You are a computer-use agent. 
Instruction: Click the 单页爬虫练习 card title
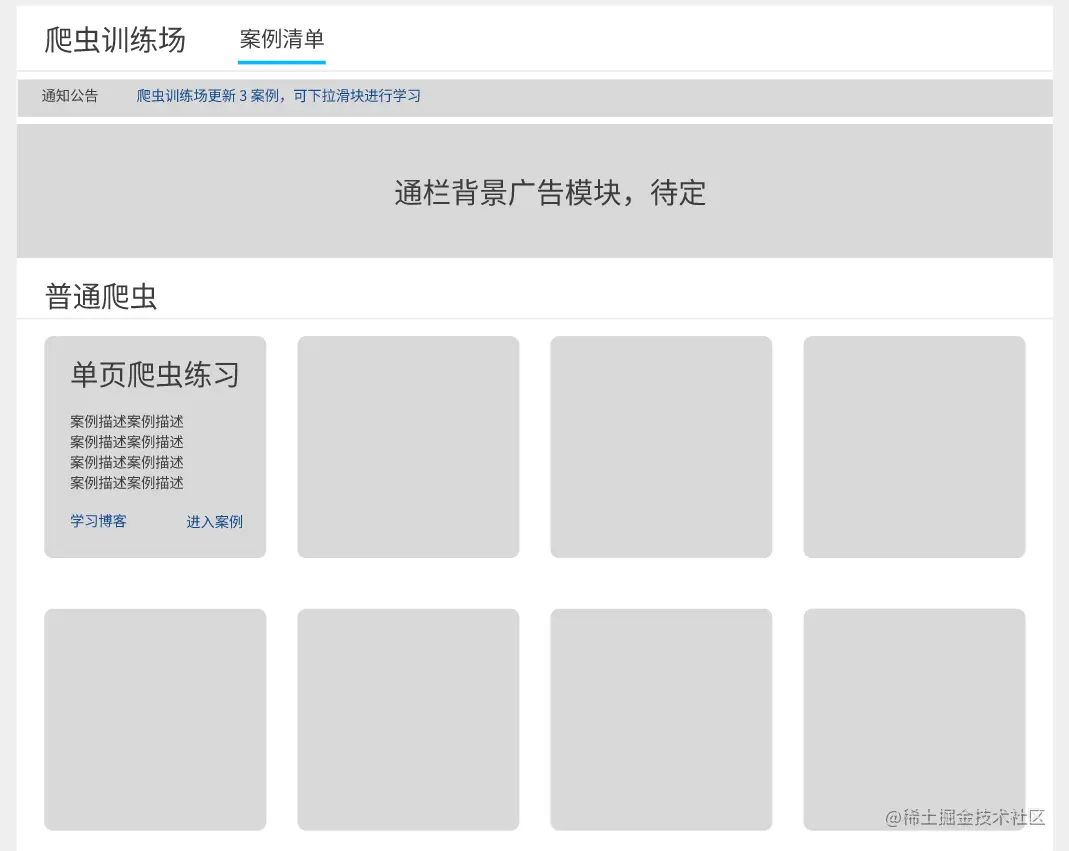(x=152, y=374)
